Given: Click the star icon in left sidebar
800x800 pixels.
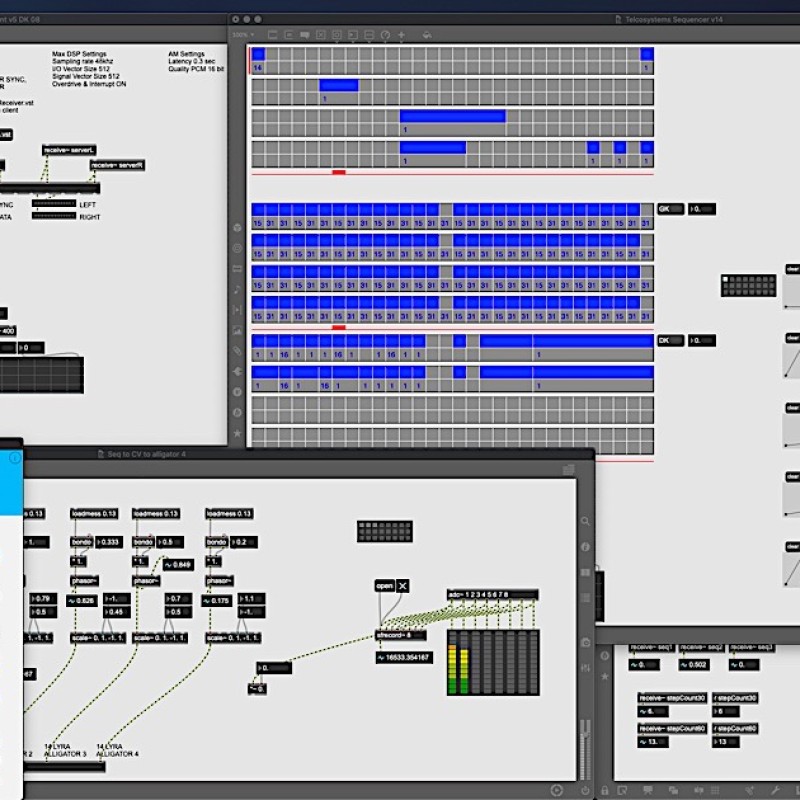Looking at the screenshot, I should 237,434.
